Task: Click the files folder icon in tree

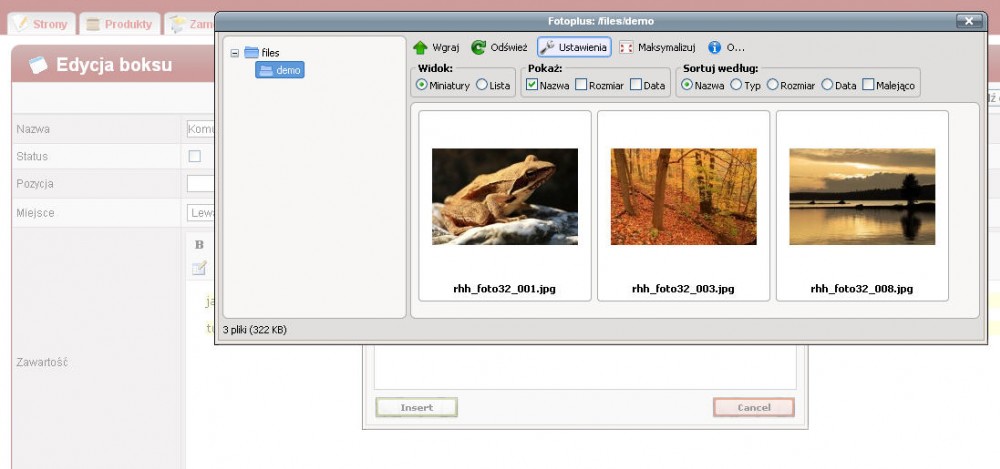Action: click(x=251, y=53)
